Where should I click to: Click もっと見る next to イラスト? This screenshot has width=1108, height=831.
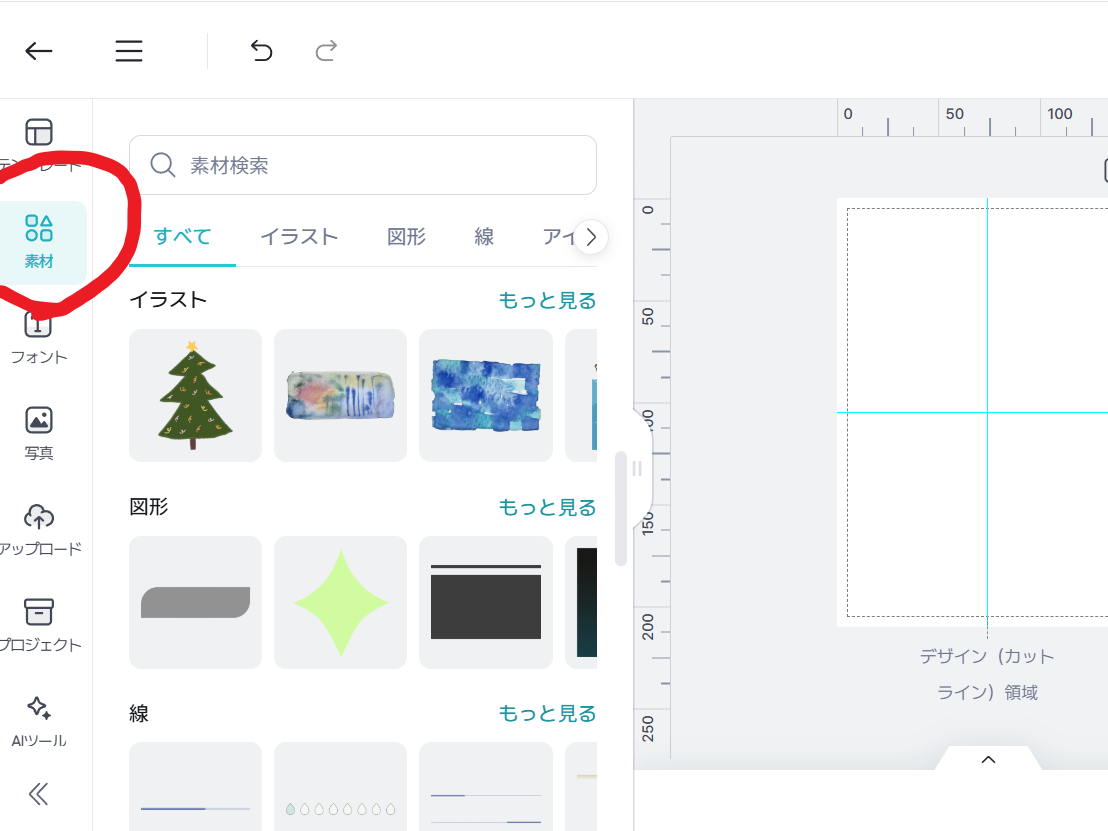tap(547, 300)
